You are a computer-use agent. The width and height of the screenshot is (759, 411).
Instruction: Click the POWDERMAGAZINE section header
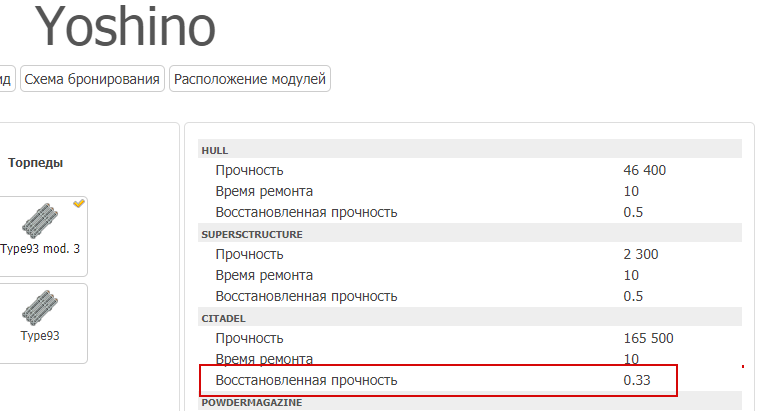pyautogui.click(x=470, y=402)
